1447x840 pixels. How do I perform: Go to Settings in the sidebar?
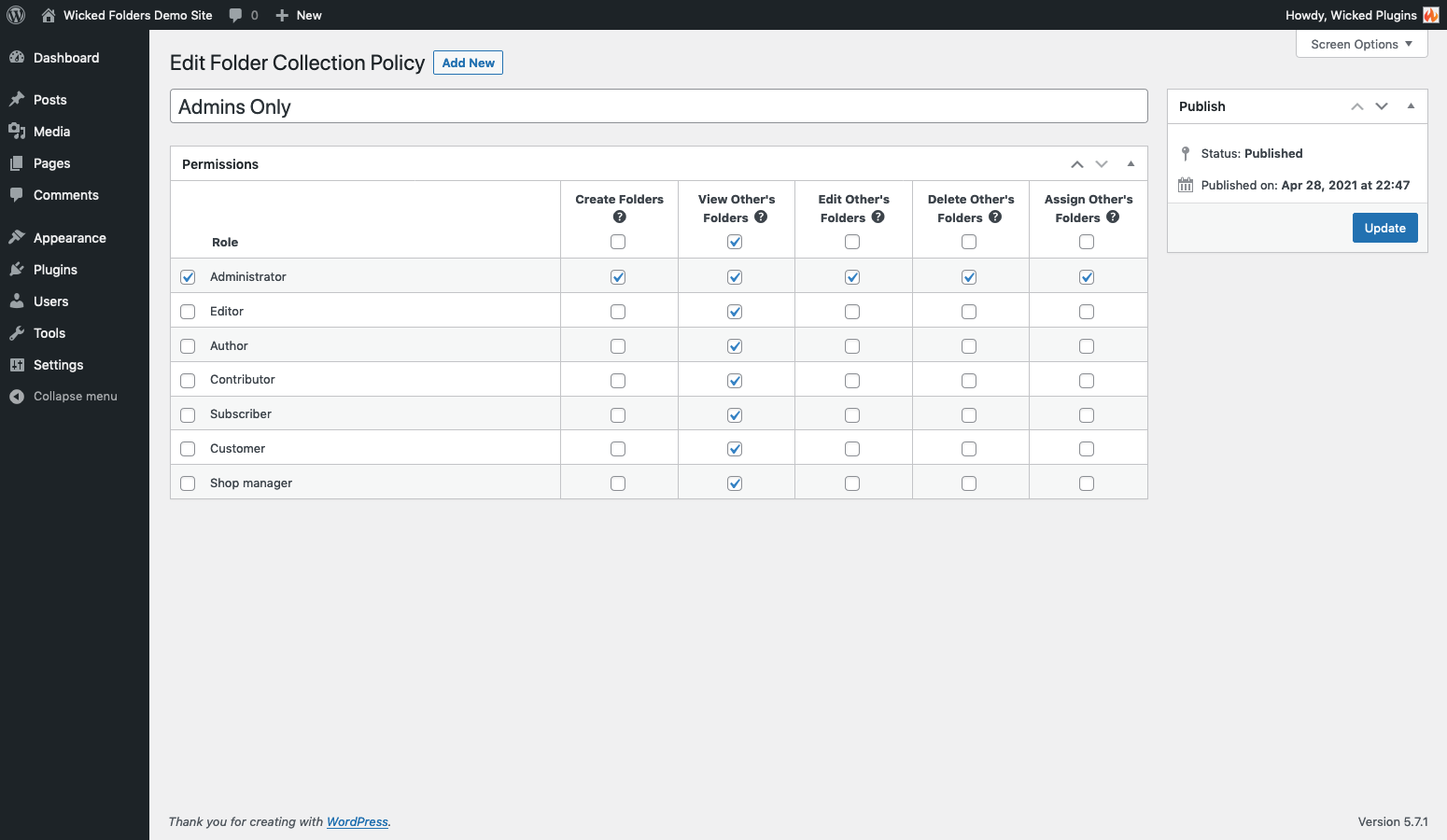point(58,365)
